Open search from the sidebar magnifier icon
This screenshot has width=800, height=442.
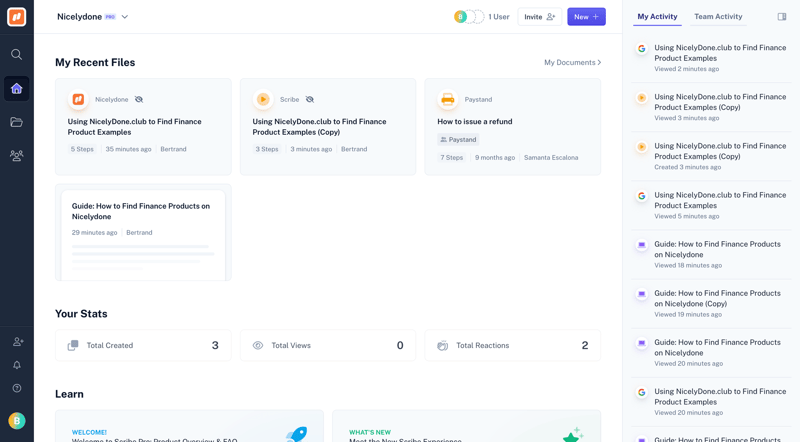click(x=16, y=54)
